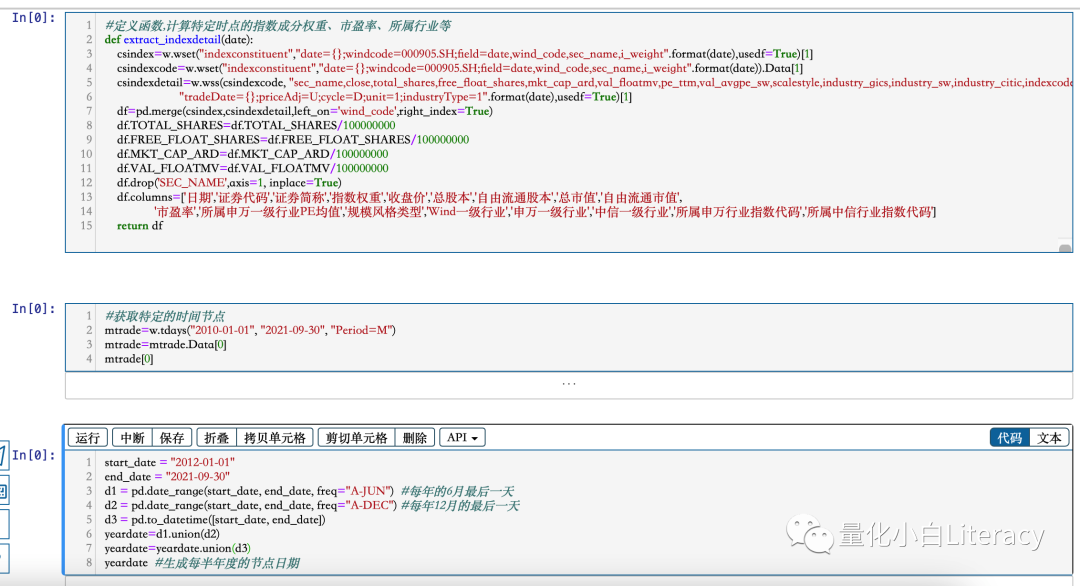This screenshot has width=1080, height=586.
Task: Click the end_date = "2021-09-30" line
Action: pos(167,477)
